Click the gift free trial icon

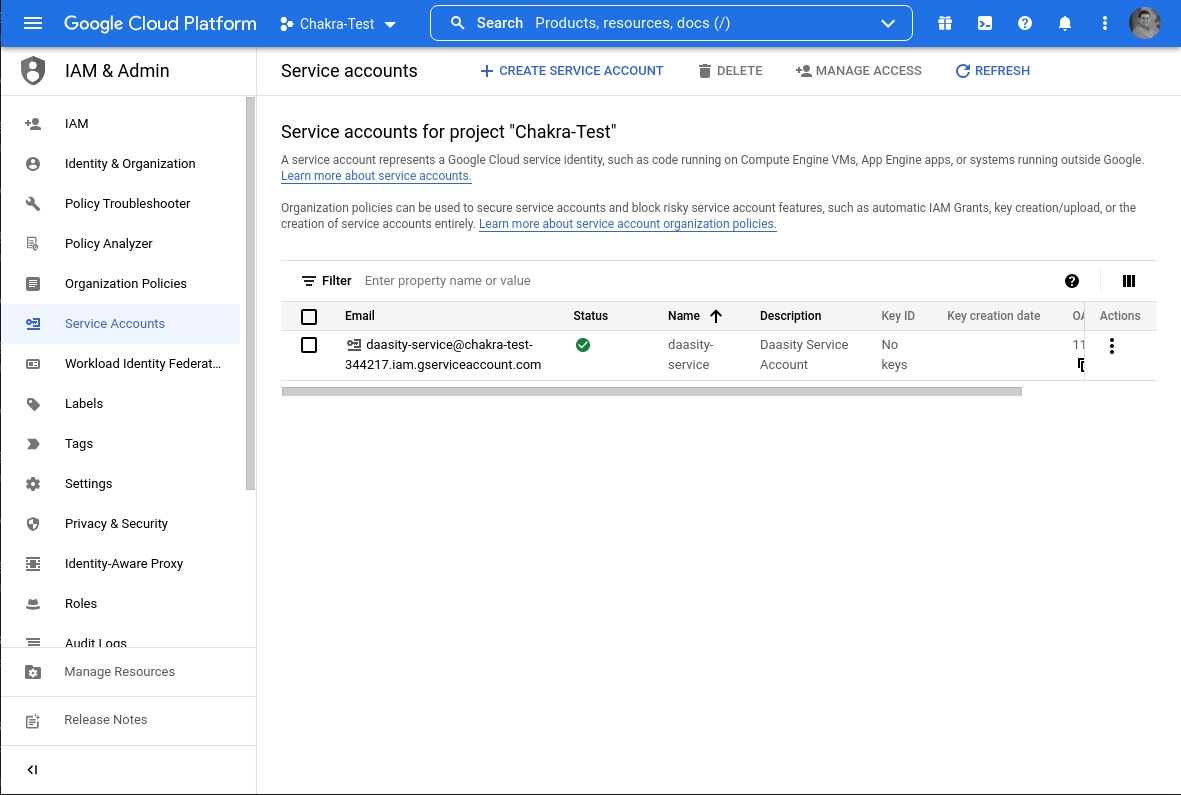pyautogui.click(x=945, y=23)
